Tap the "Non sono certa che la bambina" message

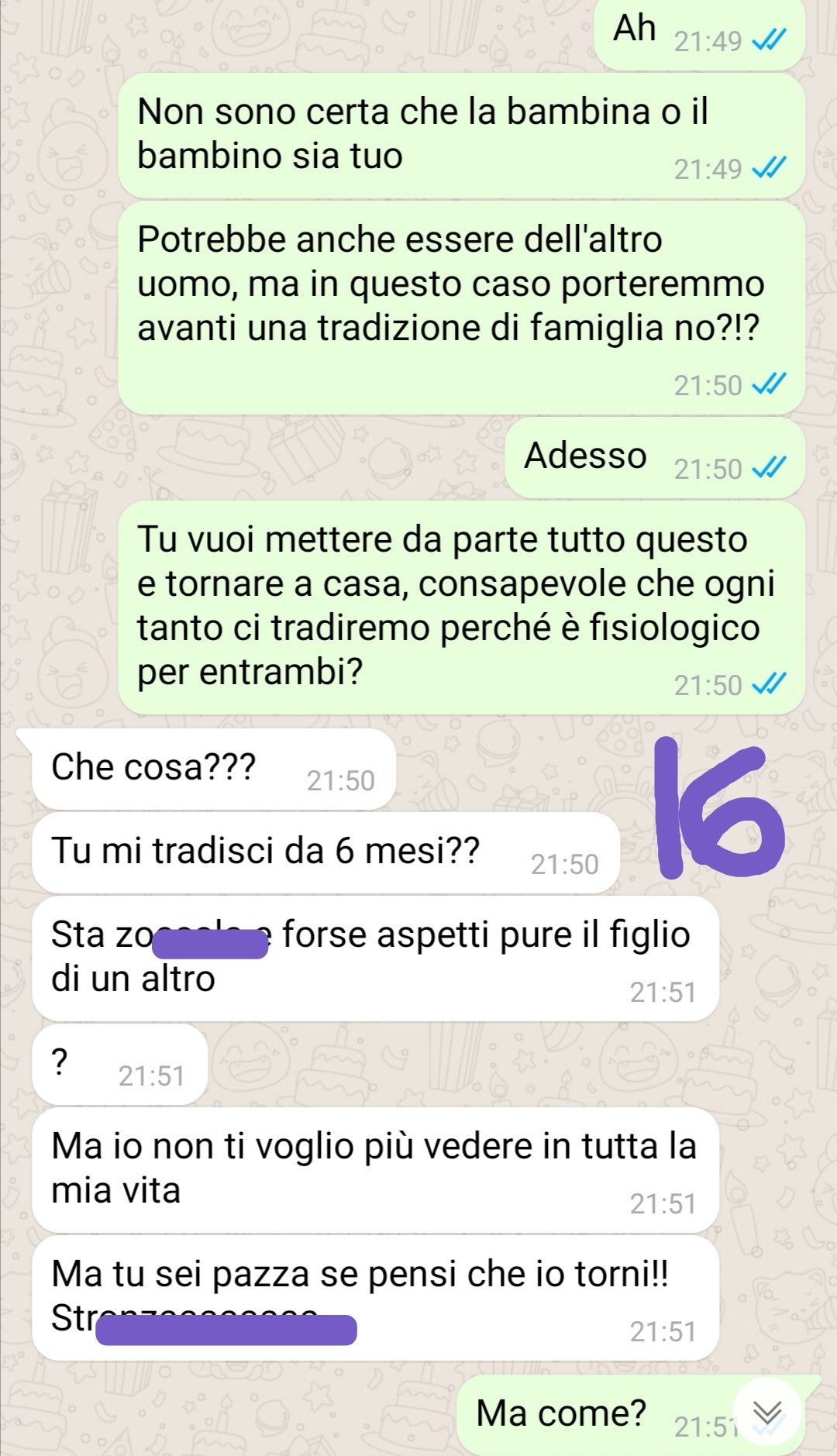461,135
